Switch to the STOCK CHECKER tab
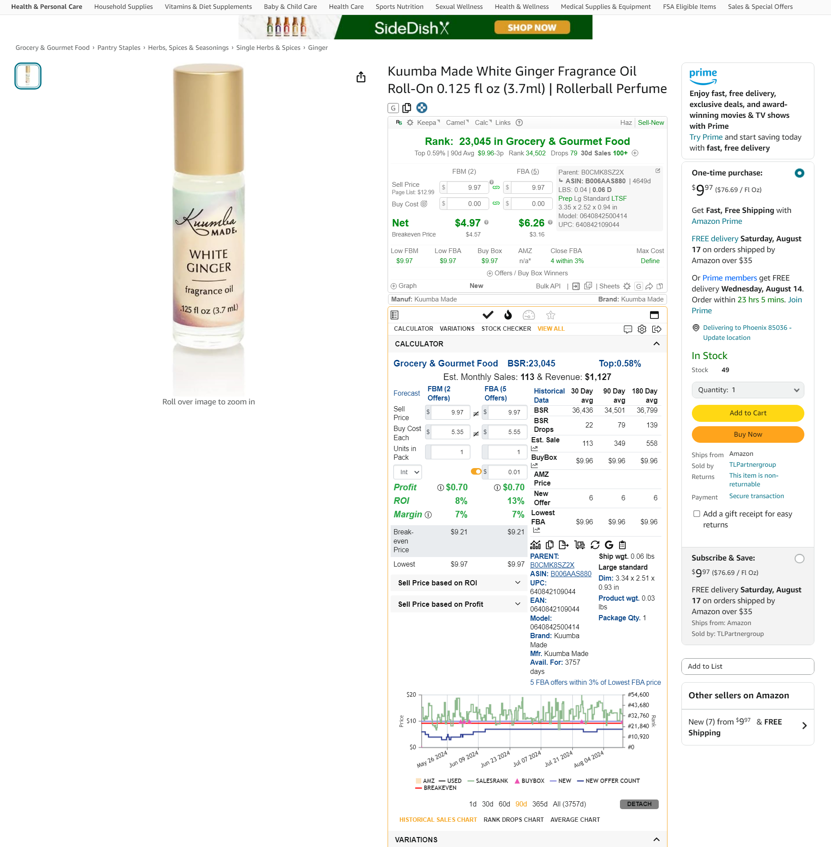831x847 pixels. point(506,328)
